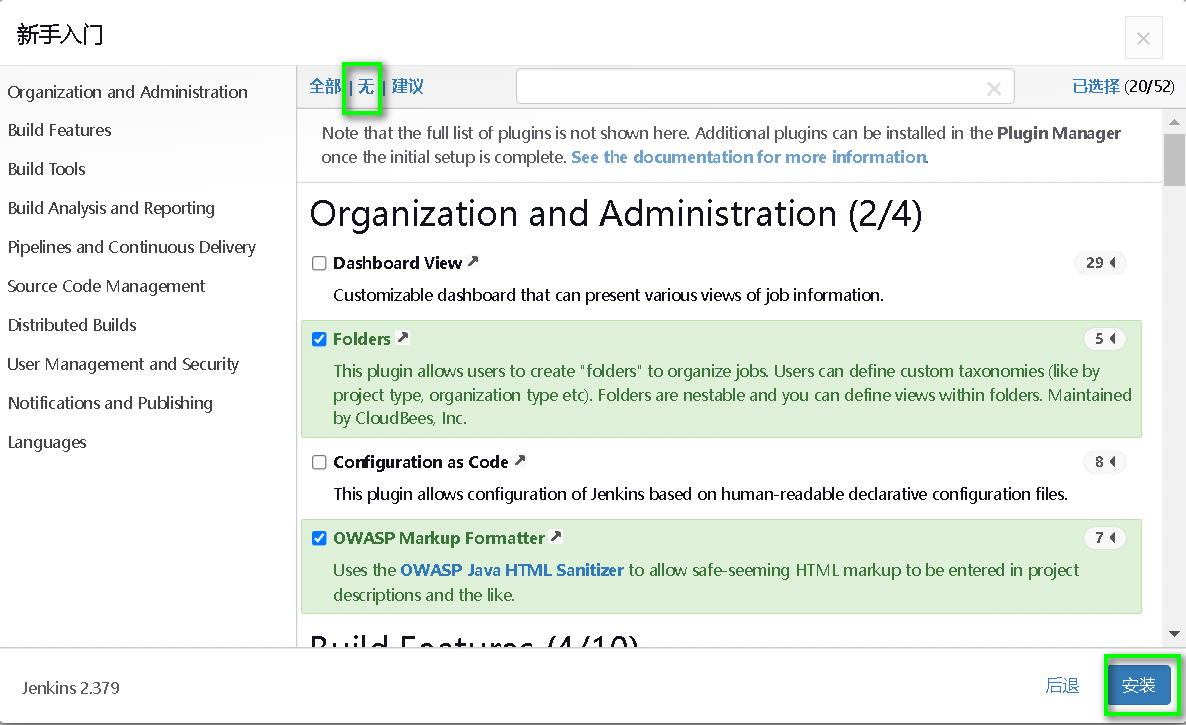This screenshot has width=1186, height=725.
Task: Open Folders plugin external link icon
Action: 402,338
